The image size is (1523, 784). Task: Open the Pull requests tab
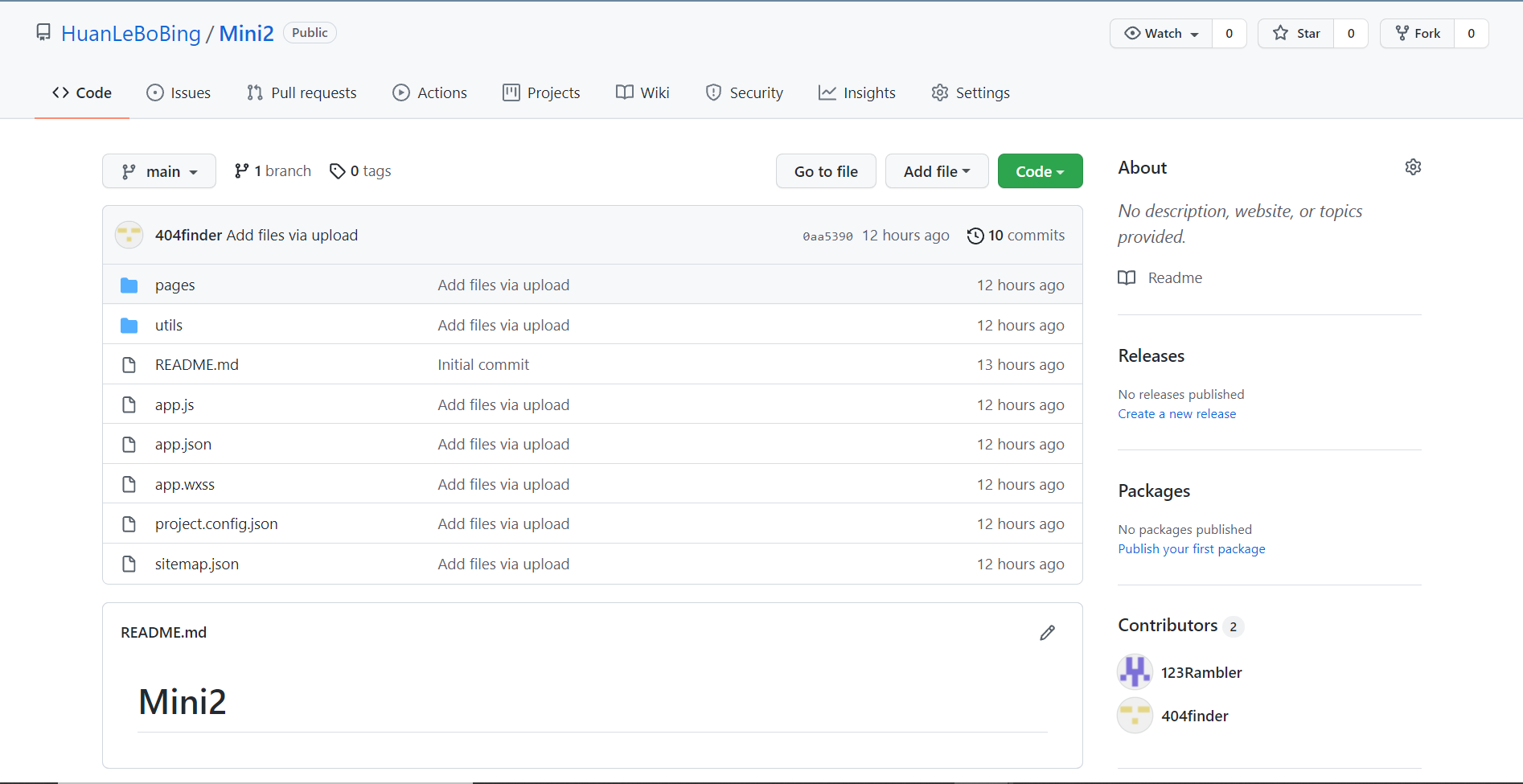point(302,92)
